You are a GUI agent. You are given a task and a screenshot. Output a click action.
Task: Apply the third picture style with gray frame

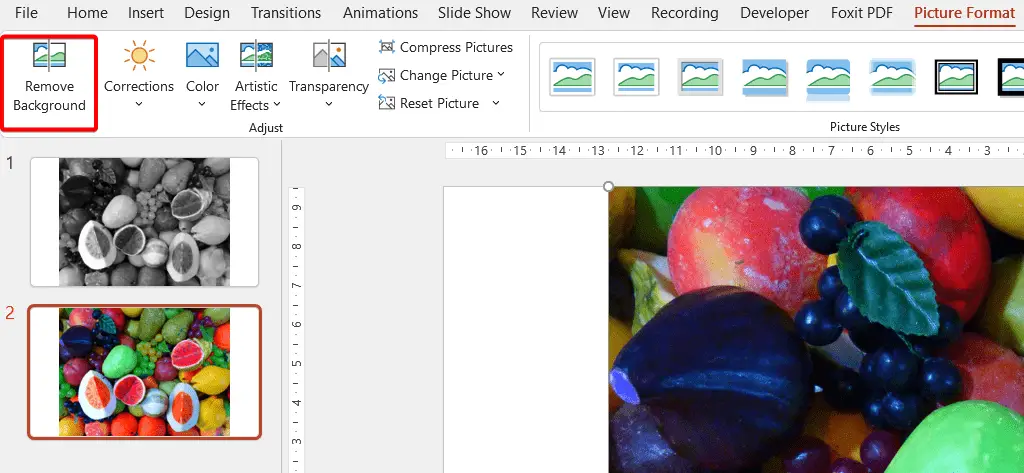(700, 77)
